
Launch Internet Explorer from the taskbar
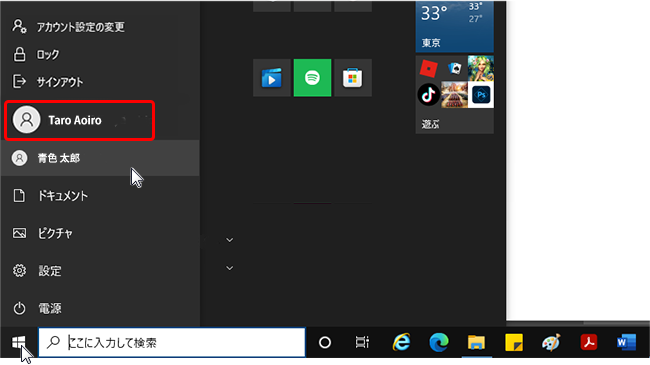[x=401, y=342]
